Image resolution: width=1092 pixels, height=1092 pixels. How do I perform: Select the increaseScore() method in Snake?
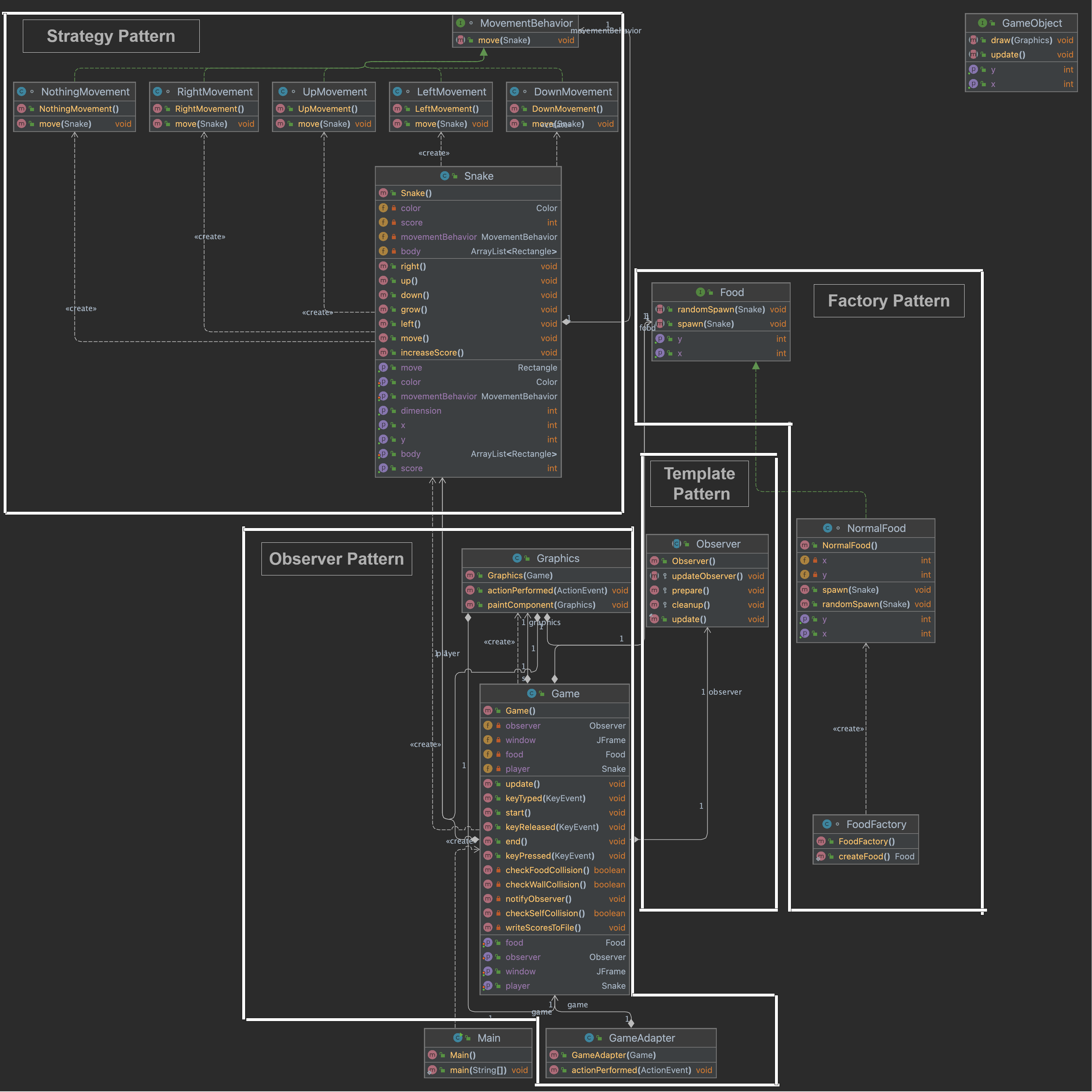431,352
